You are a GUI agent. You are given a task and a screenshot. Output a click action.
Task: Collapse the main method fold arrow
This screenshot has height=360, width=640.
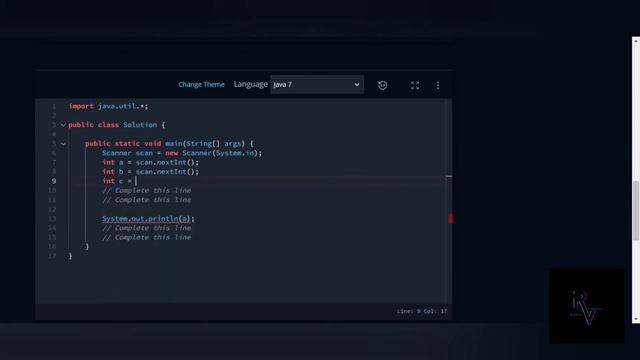click(63, 144)
